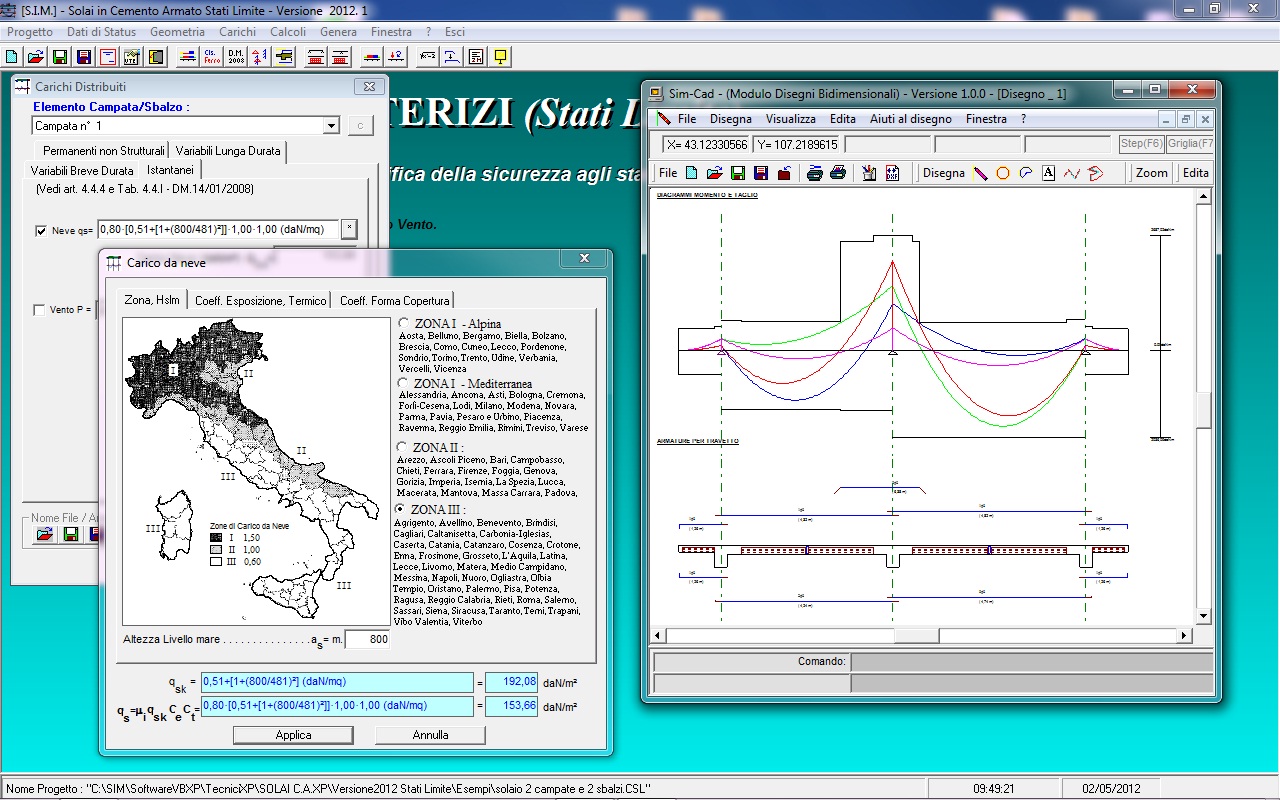Open the Calcoli menu
This screenshot has width=1280, height=800.
[x=288, y=32]
